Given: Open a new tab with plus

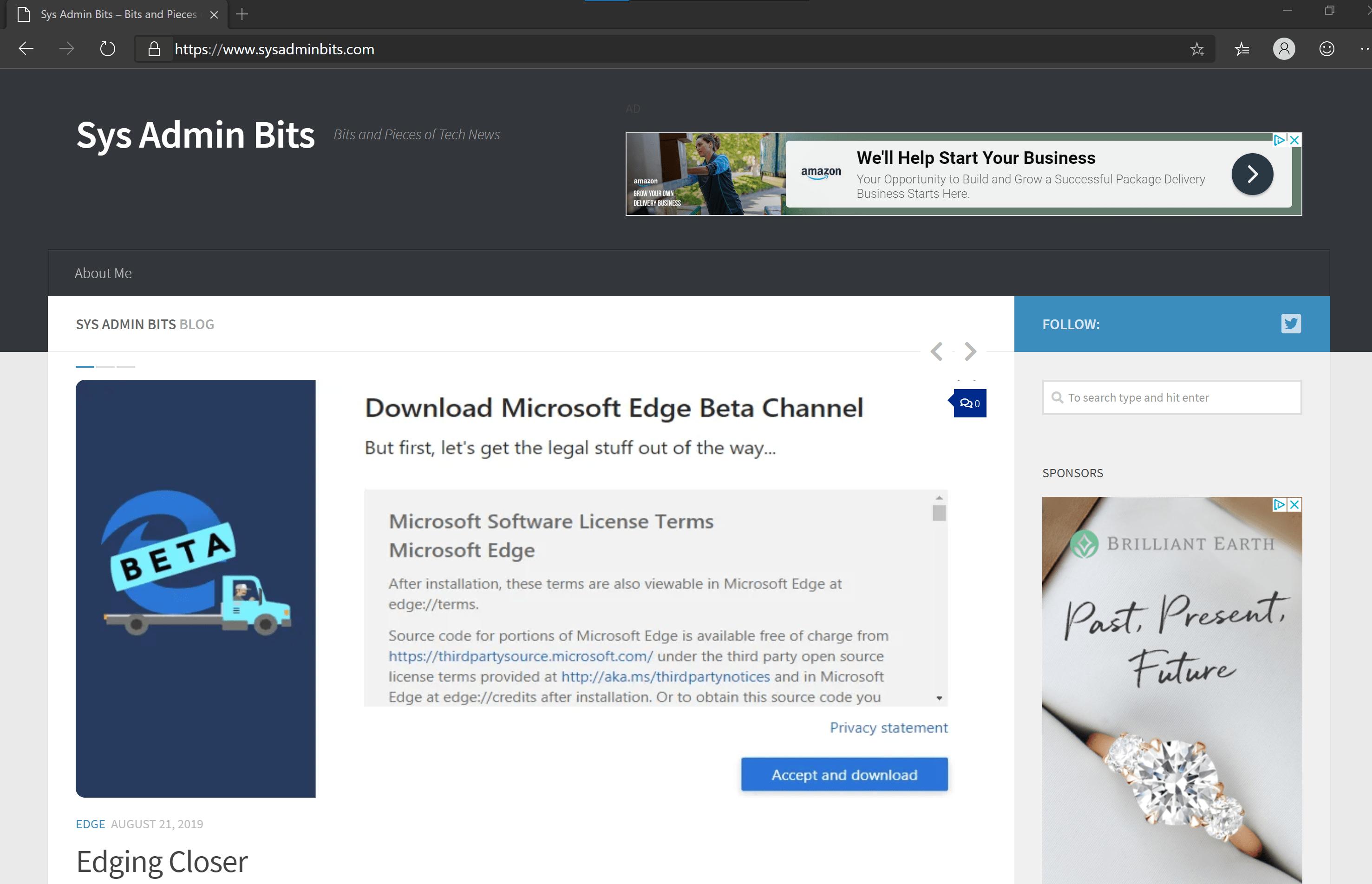Looking at the screenshot, I should [x=242, y=14].
